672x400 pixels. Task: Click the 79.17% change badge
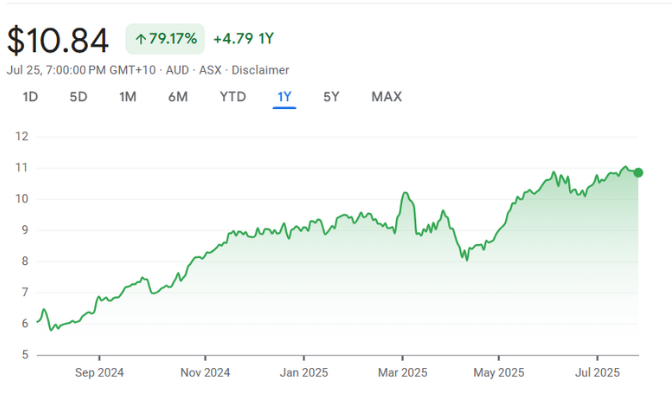click(x=165, y=39)
